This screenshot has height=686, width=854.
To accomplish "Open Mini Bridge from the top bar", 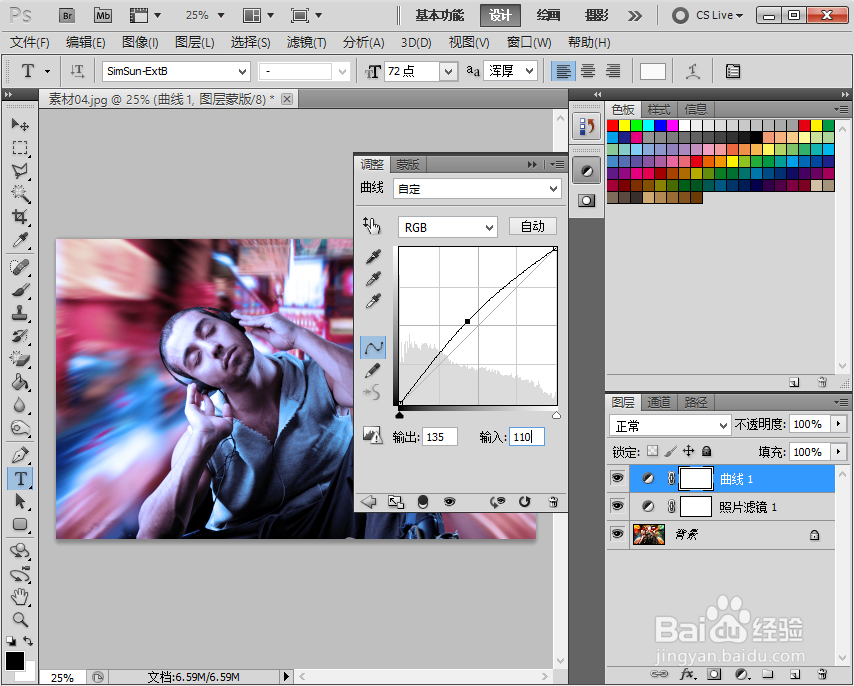I will click(103, 15).
